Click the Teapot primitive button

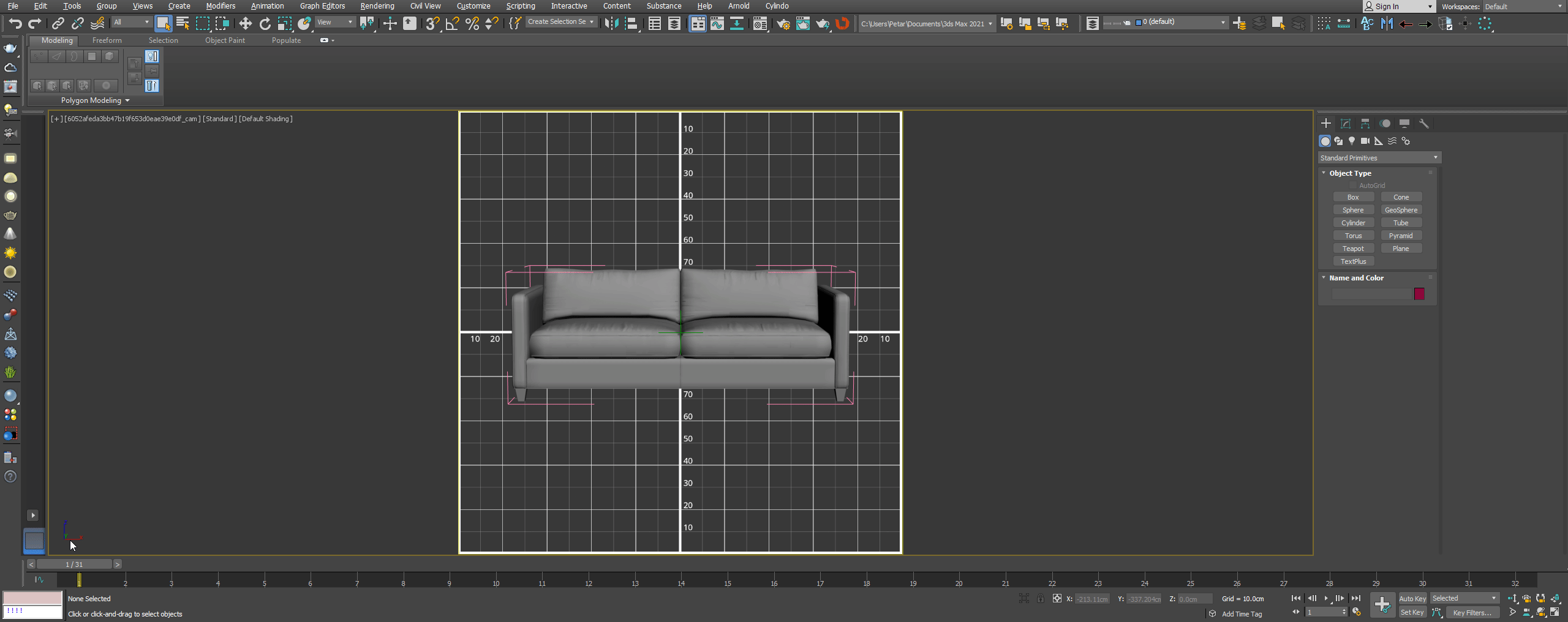(x=1353, y=249)
